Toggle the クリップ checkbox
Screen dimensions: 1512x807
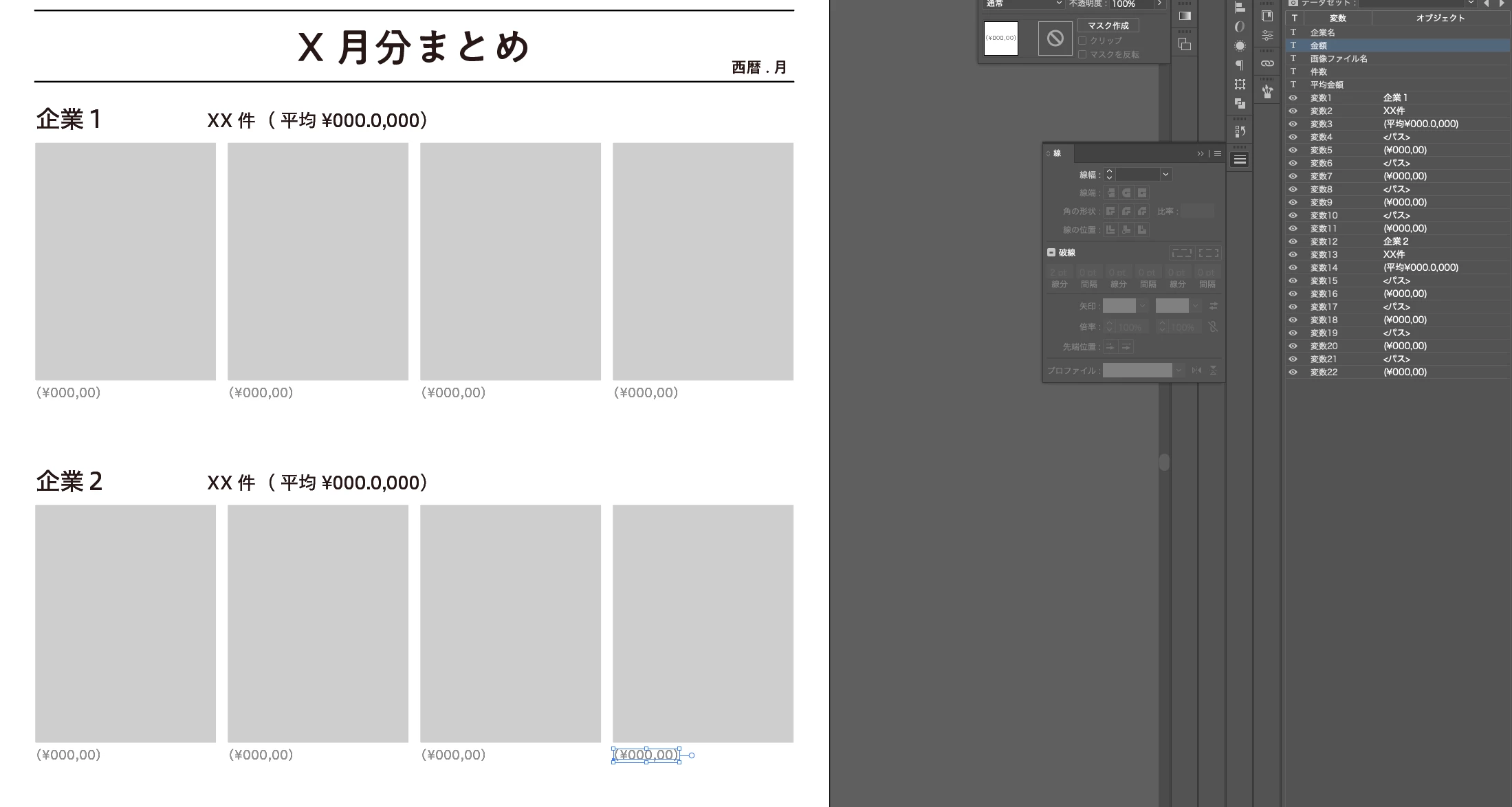(x=1082, y=41)
